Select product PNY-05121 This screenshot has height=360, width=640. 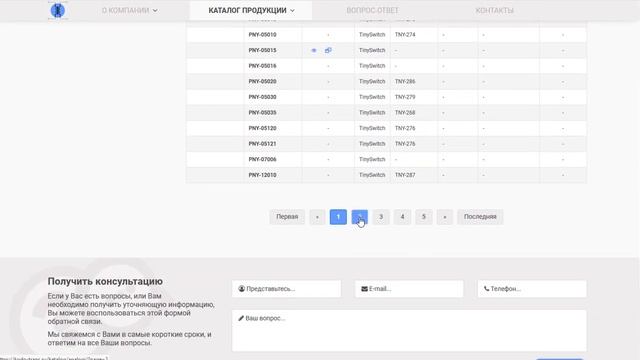[262, 144]
